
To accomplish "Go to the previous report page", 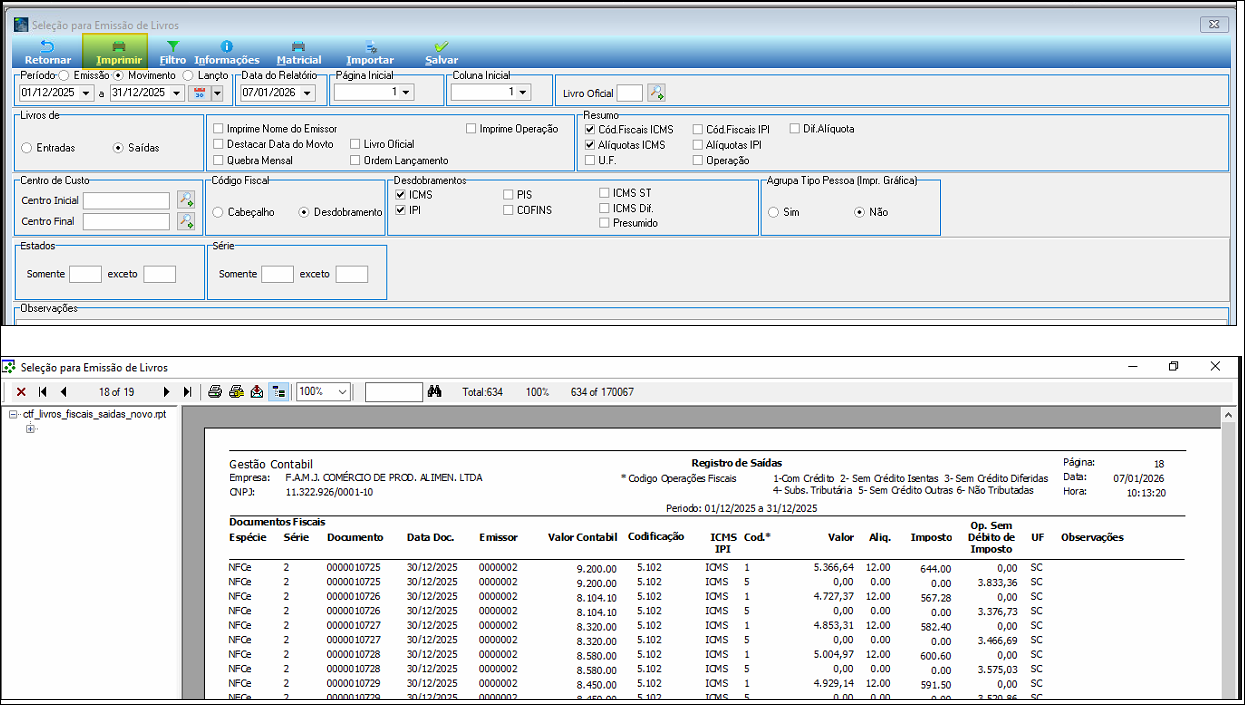I will (63, 392).
